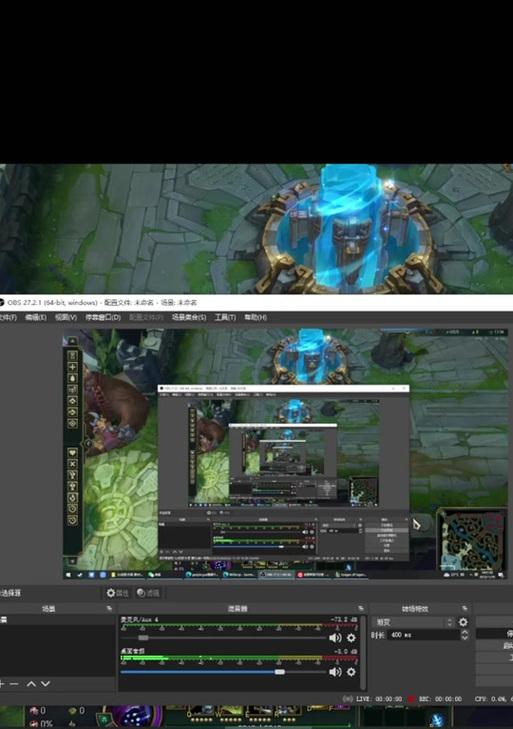513x729 pixels.
Task: Open the 编辑(E) menu
Action: (x=36, y=317)
